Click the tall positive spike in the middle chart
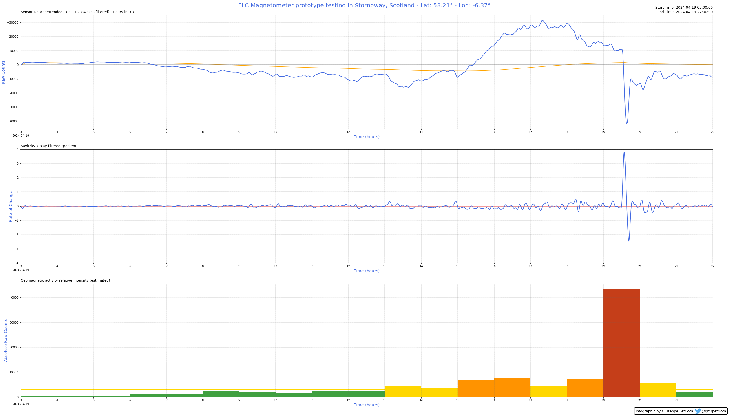 click(623, 154)
